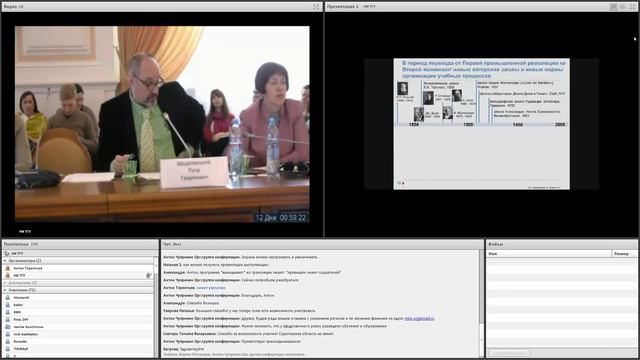Click the down arrow of chat scrollbar
The width and height of the screenshot is (640, 360).
[x=481, y=340]
